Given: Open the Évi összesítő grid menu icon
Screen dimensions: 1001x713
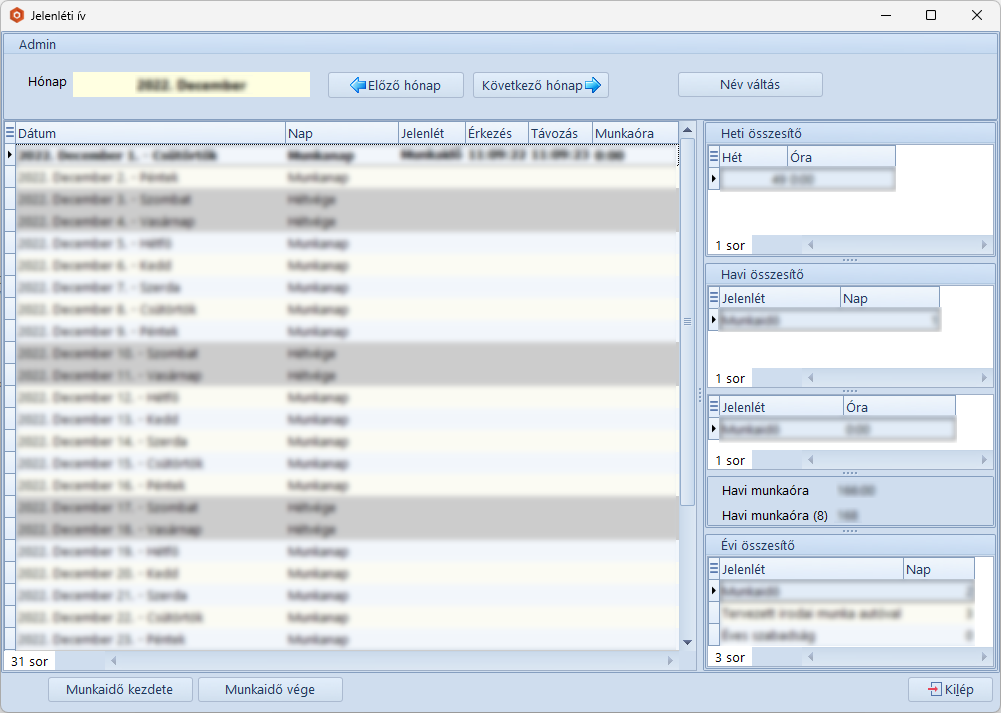Looking at the screenshot, I should [714, 569].
